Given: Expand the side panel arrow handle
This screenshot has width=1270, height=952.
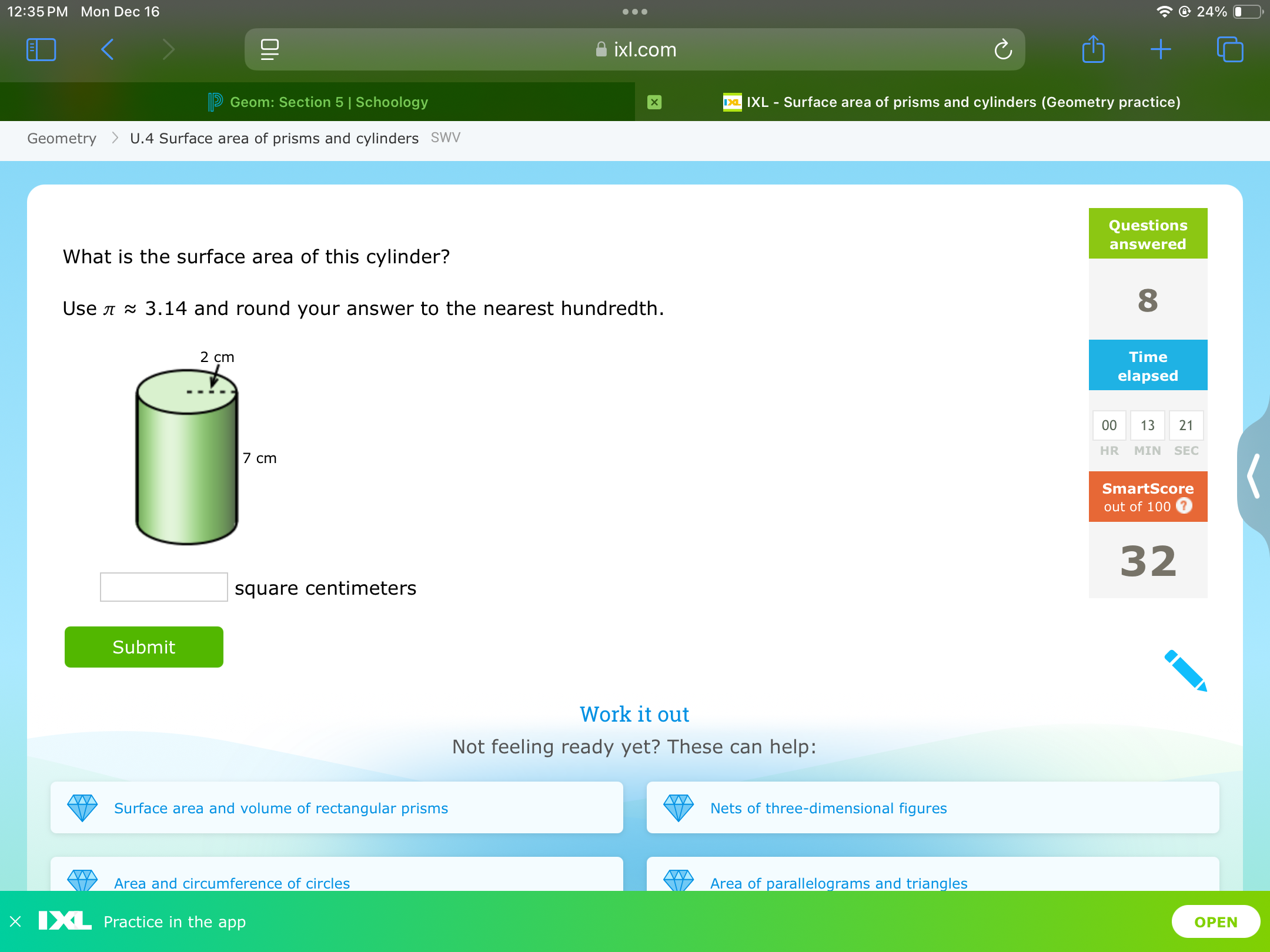Looking at the screenshot, I should tap(1254, 476).
